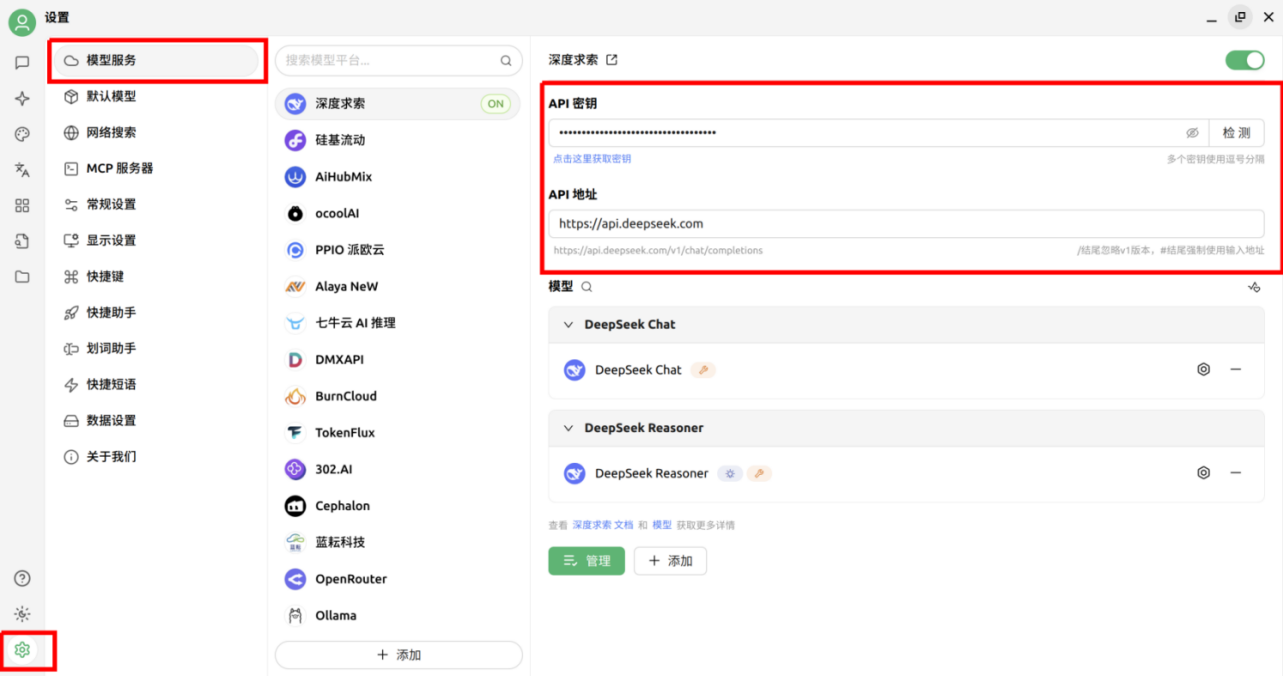
Task: Collapse the DeepSeek Reasoner group
Action: (568, 428)
